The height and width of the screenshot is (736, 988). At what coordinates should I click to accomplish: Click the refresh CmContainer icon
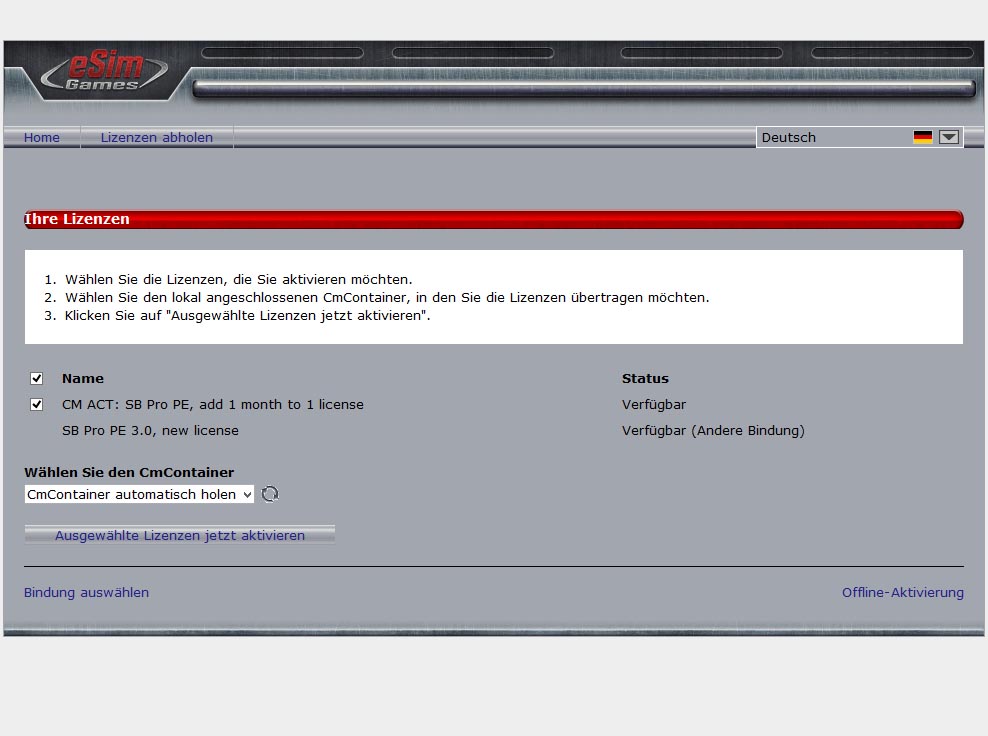click(270, 494)
